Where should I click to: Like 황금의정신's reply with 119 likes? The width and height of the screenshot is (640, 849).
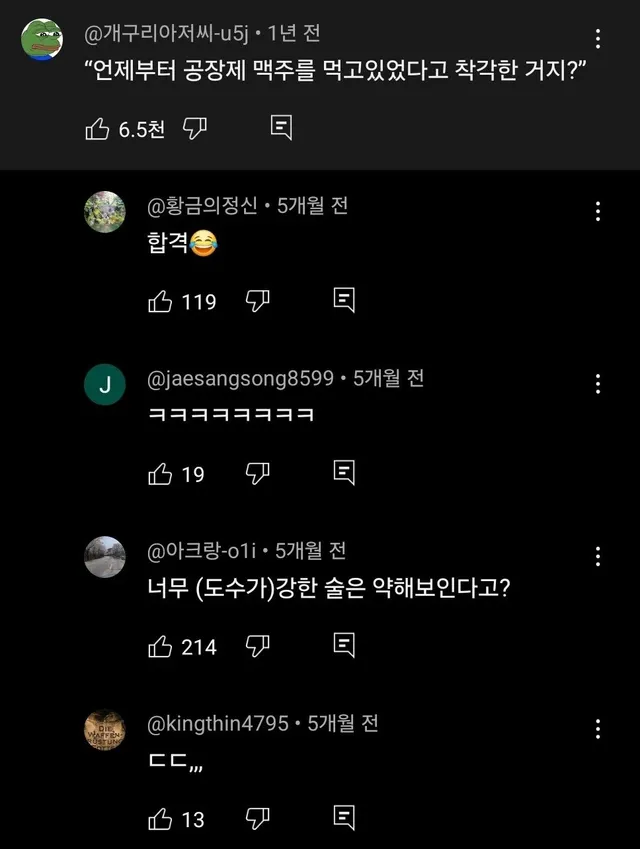pos(160,301)
